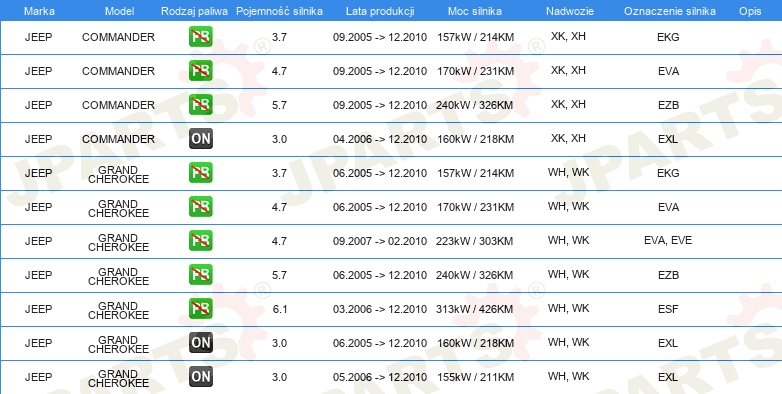The height and width of the screenshot is (394, 782).
Task: Click date range 09.2007 -> 02.2010
Action: tap(380, 241)
